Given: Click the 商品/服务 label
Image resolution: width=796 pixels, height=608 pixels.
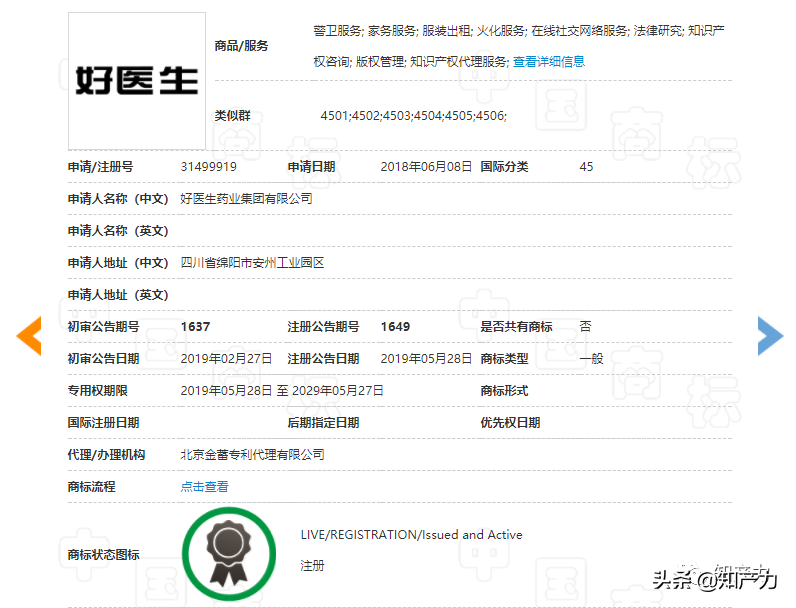Looking at the screenshot, I should click(x=241, y=46).
